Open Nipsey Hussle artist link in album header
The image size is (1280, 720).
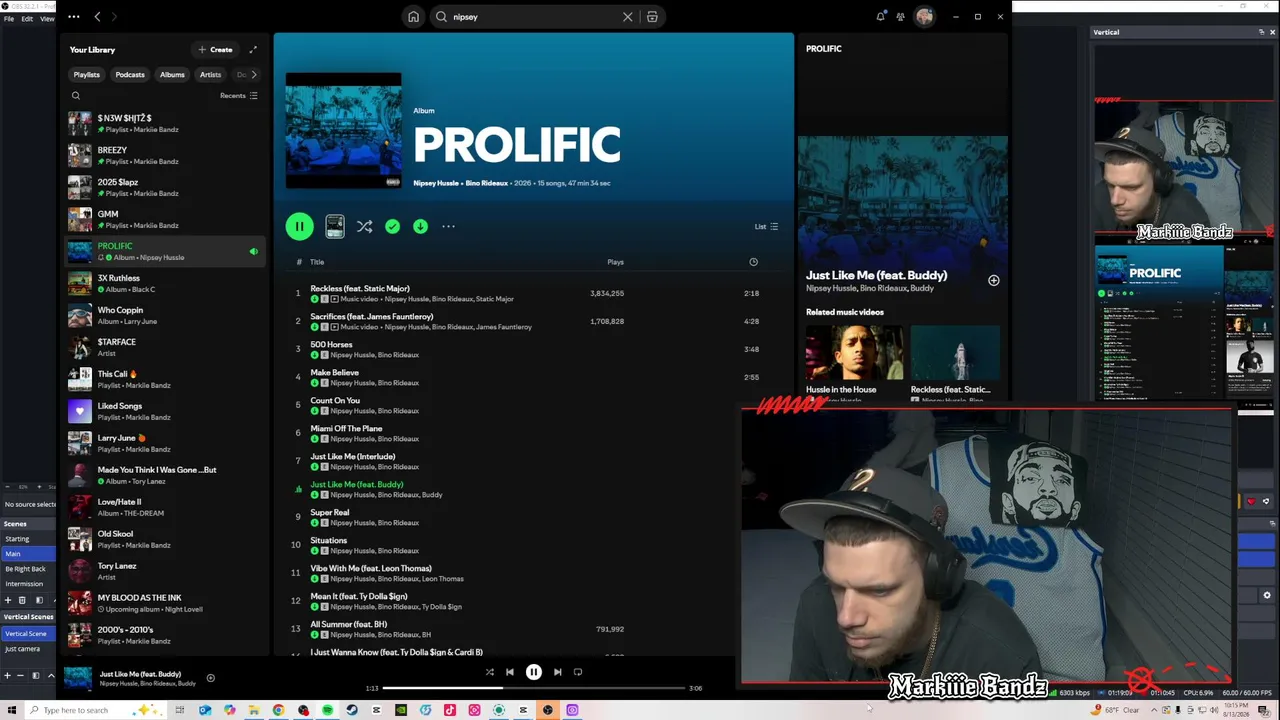coord(436,184)
